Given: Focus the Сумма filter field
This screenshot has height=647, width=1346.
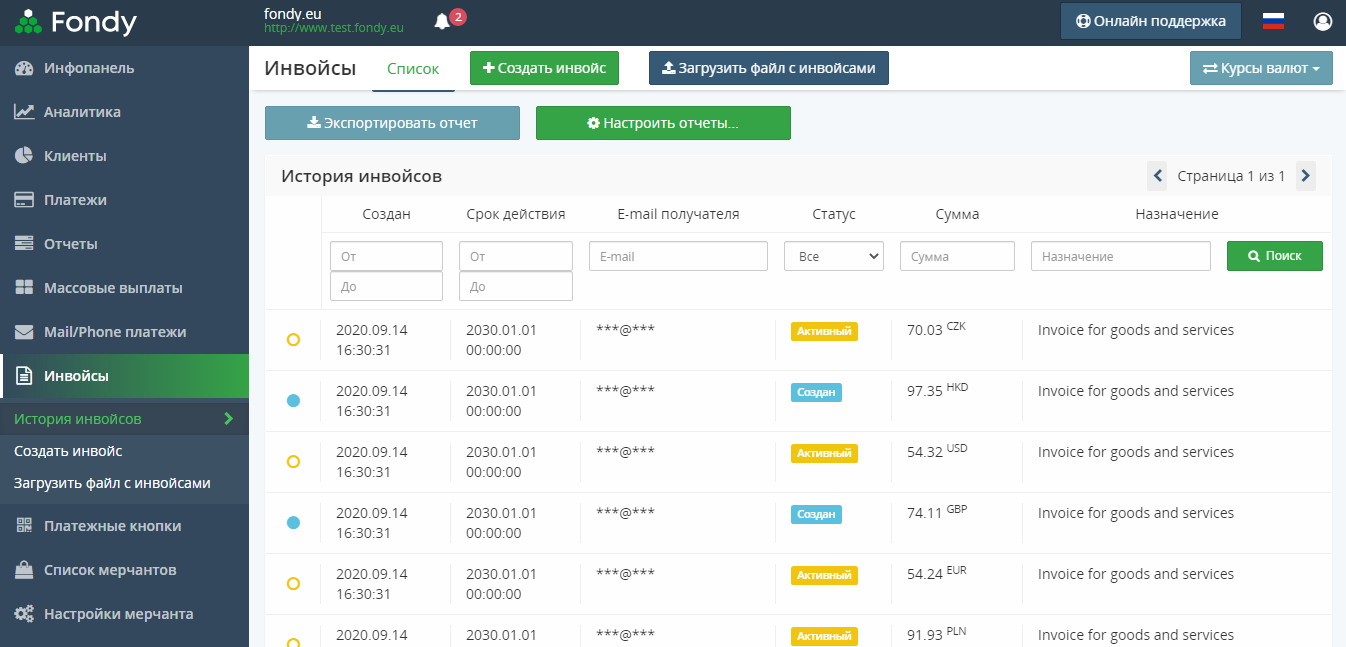Looking at the screenshot, I should [x=957, y=256].
